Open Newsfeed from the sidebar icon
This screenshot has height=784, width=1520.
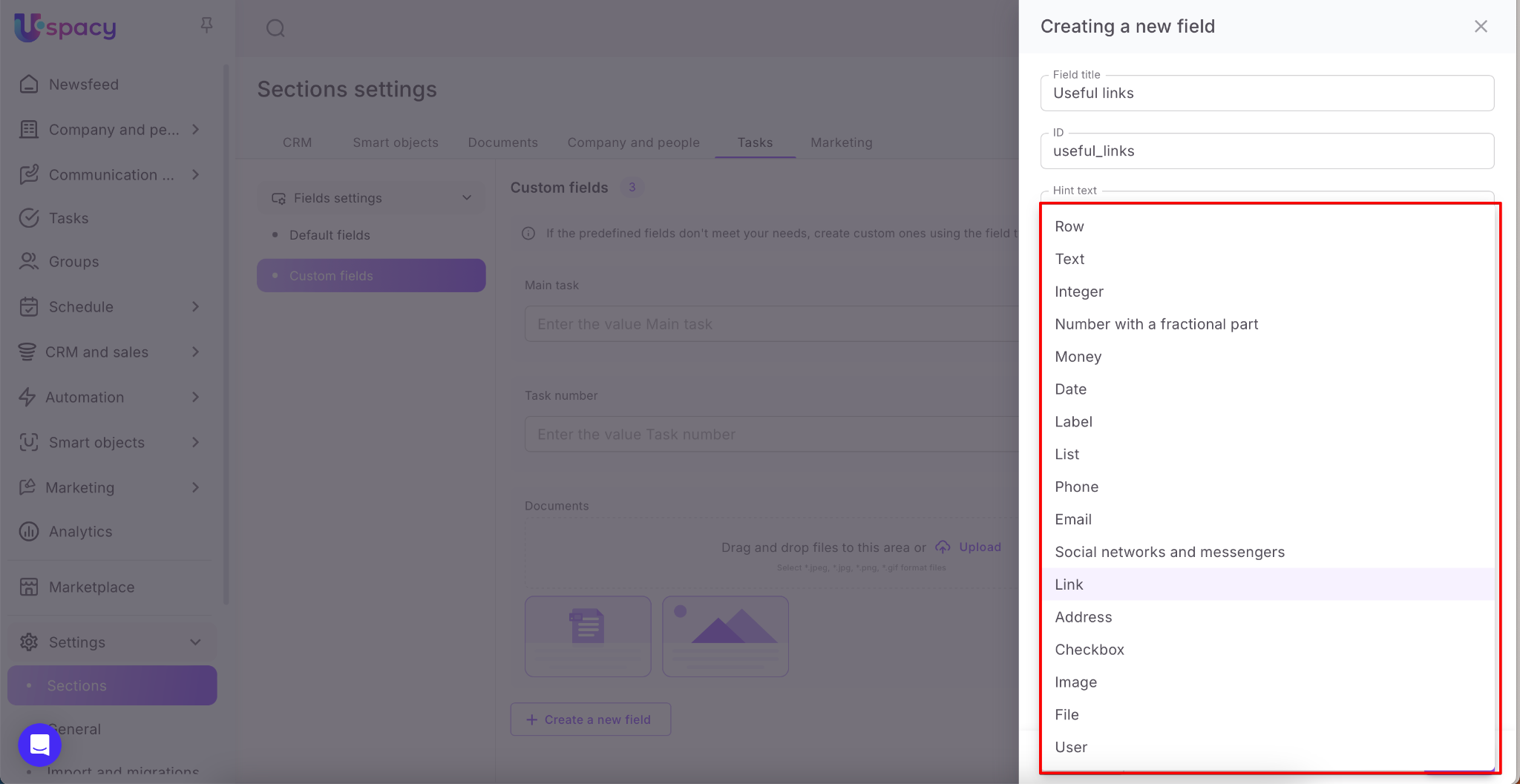pos(29,85)
